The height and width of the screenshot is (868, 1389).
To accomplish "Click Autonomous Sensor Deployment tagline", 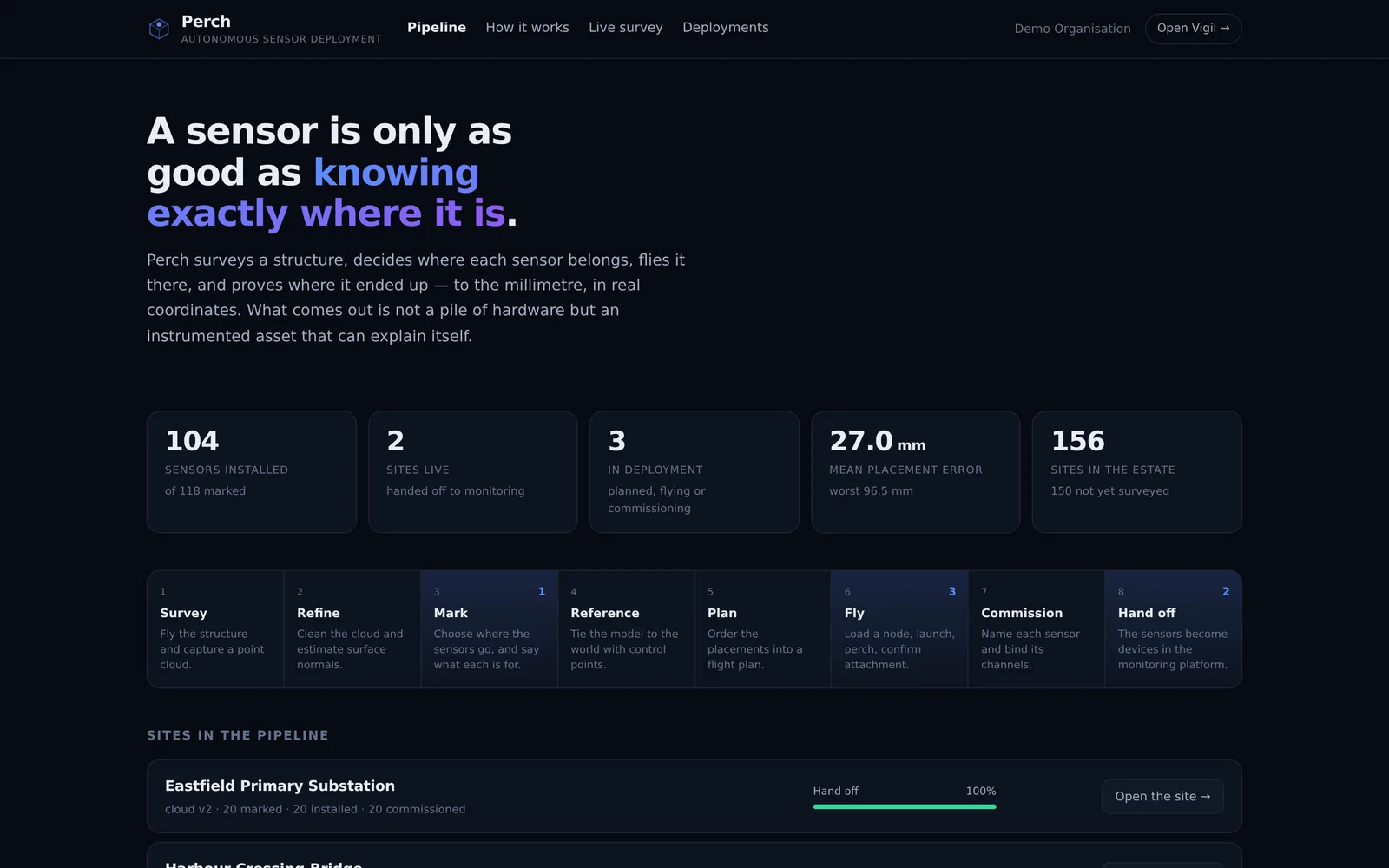I will tap(281, 39).
